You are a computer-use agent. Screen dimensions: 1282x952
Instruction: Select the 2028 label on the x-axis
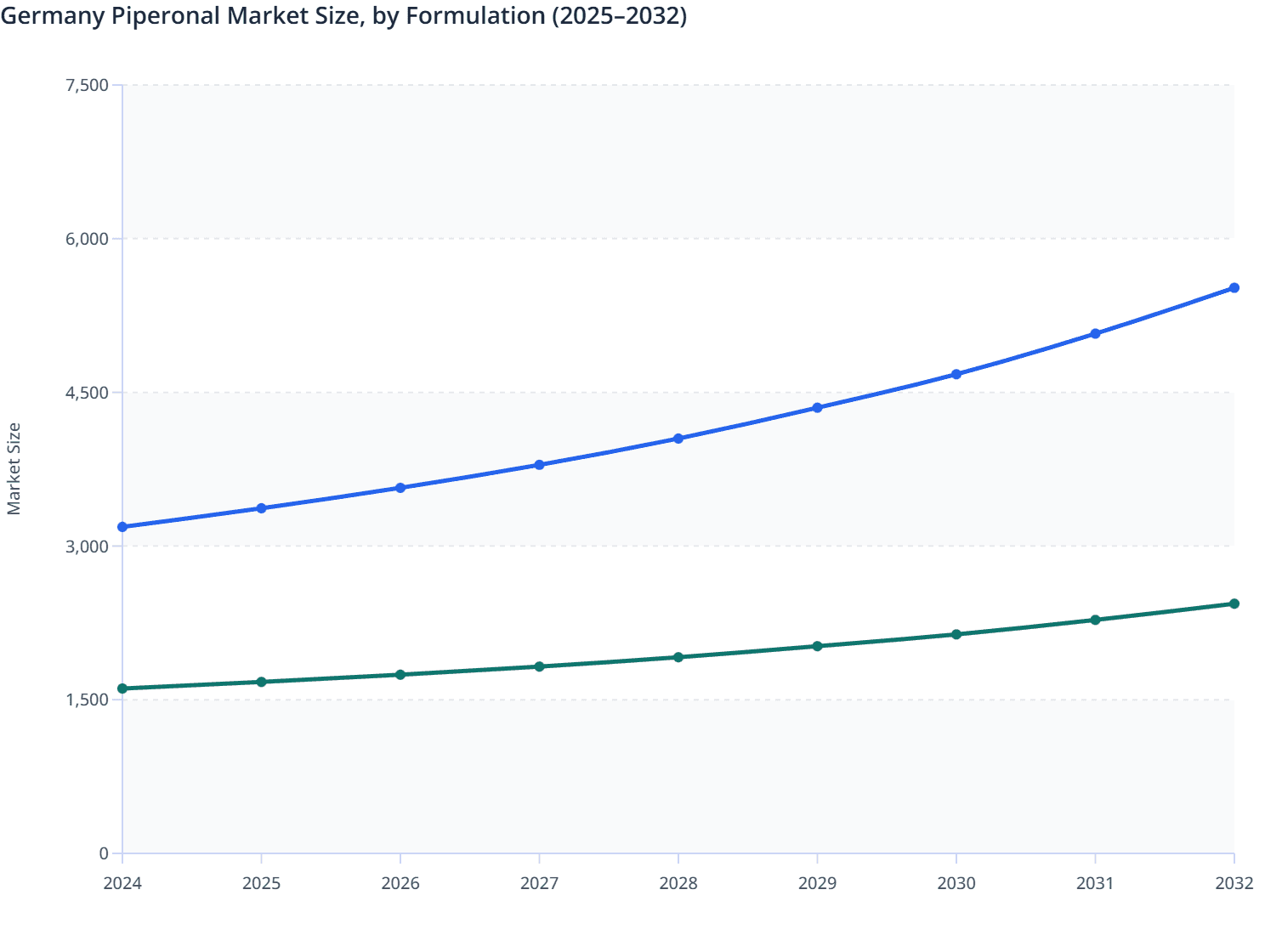(678, 884)
